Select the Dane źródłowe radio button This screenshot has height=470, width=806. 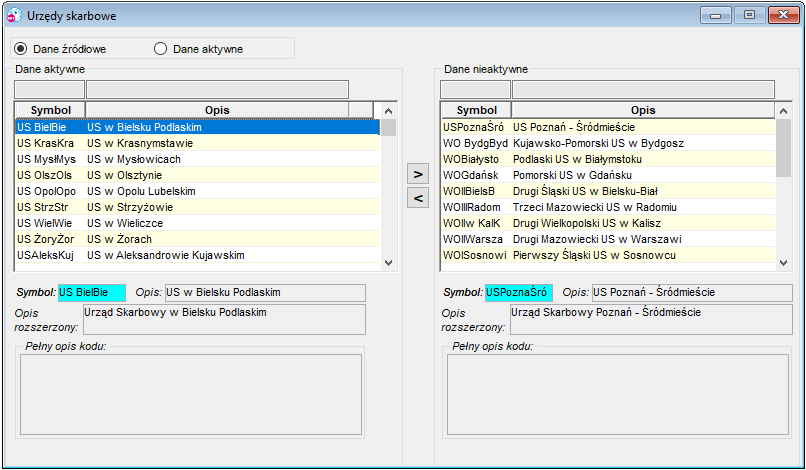(21, 49)
